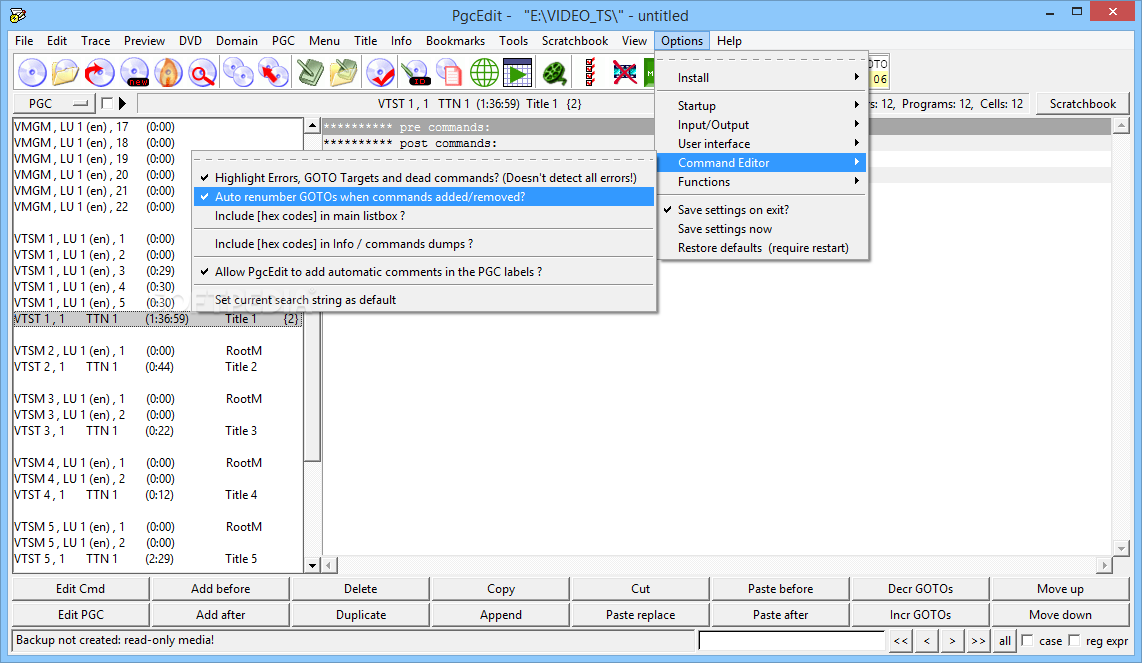Click the green notebook with pen icon
Screen dimensions: 1142x663
pyautogui.click(x=310, y=72)
